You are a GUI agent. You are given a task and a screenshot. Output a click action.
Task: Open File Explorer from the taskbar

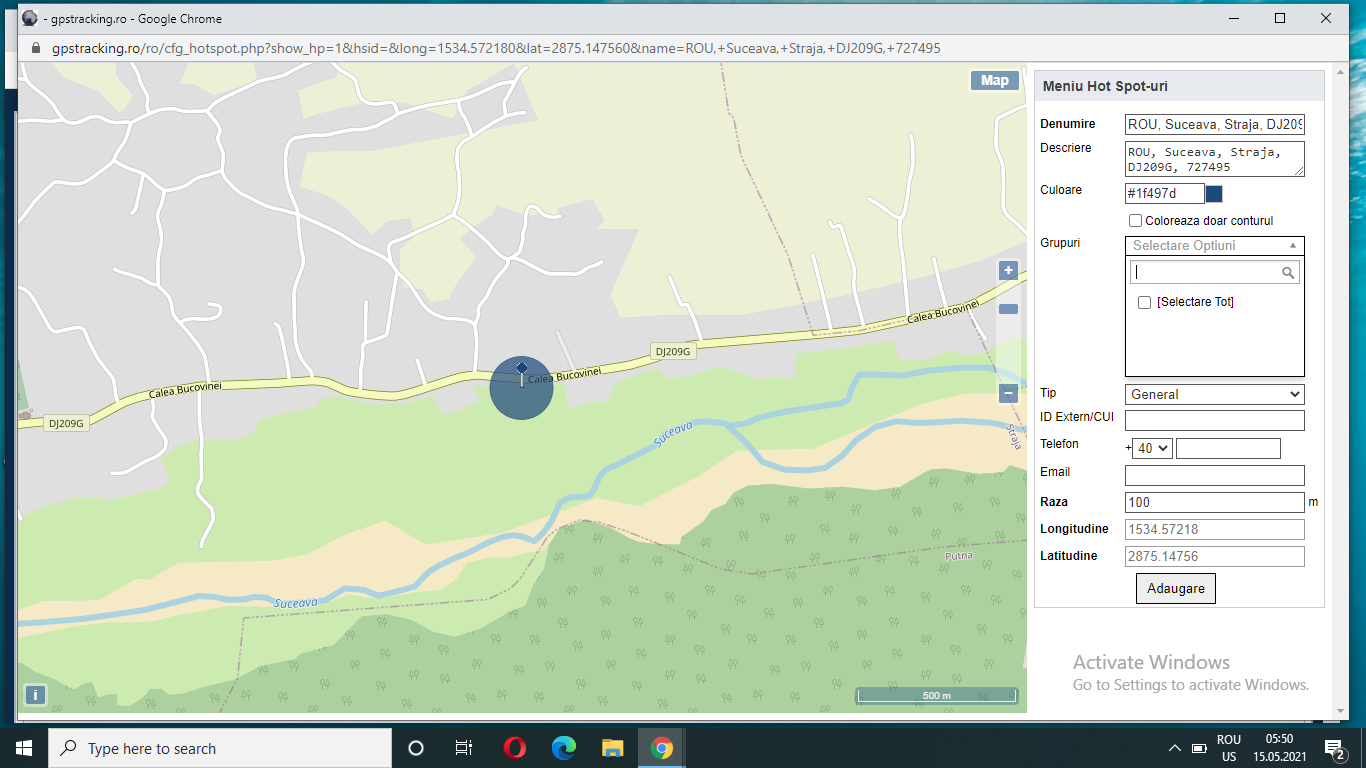coord(613,748)
